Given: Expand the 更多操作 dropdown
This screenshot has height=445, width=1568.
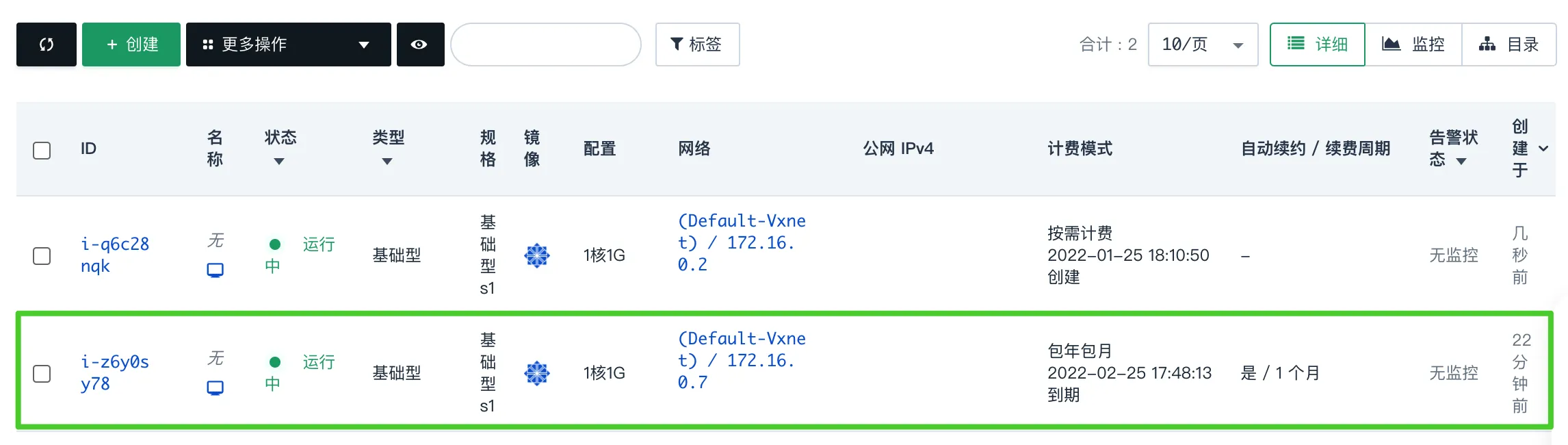Looking at the screenshot, I should click(x=289, y=44).
